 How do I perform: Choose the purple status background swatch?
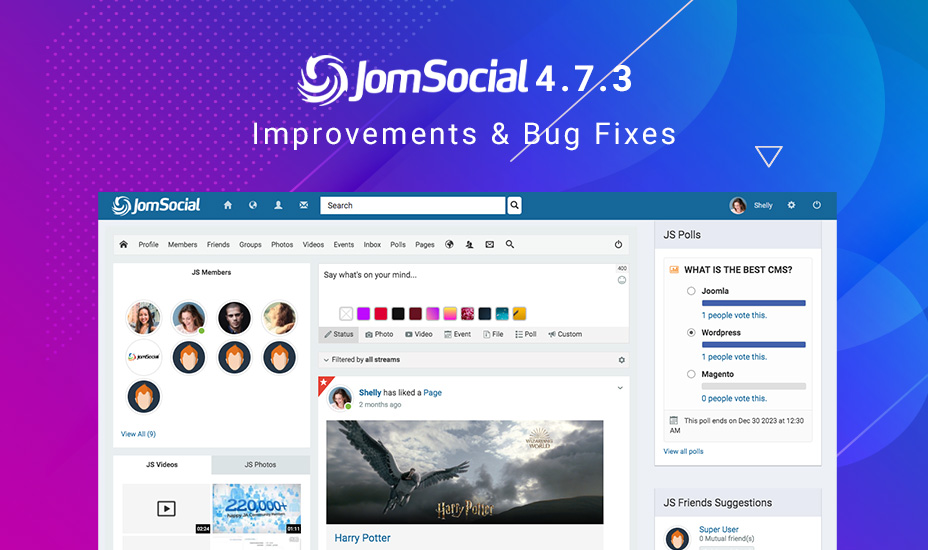tap(363, 314)
